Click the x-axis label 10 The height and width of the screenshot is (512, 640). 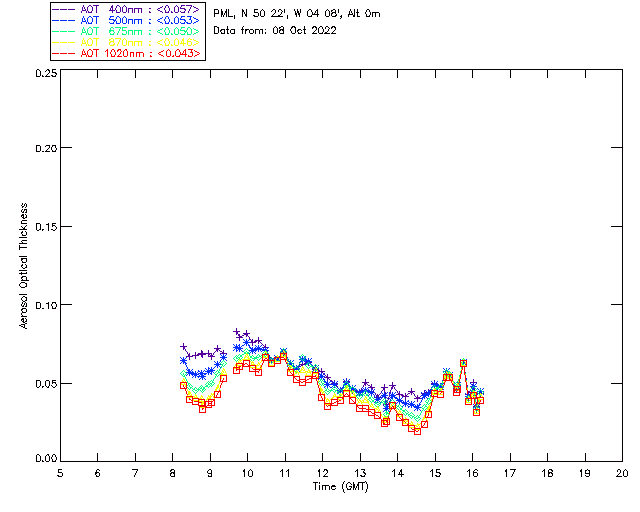[247, 473]
